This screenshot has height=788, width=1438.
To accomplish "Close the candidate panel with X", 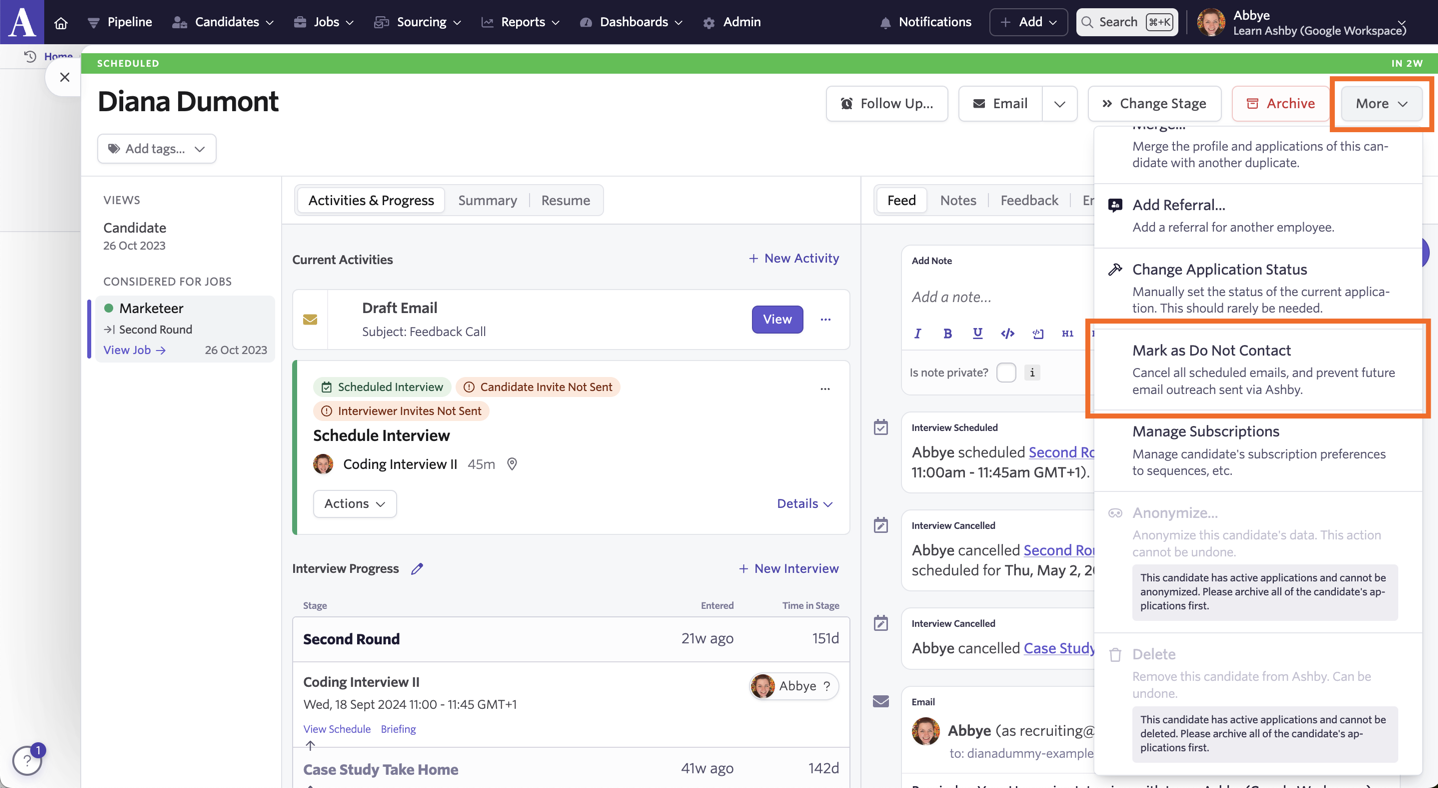I will [x=64, y=77].
